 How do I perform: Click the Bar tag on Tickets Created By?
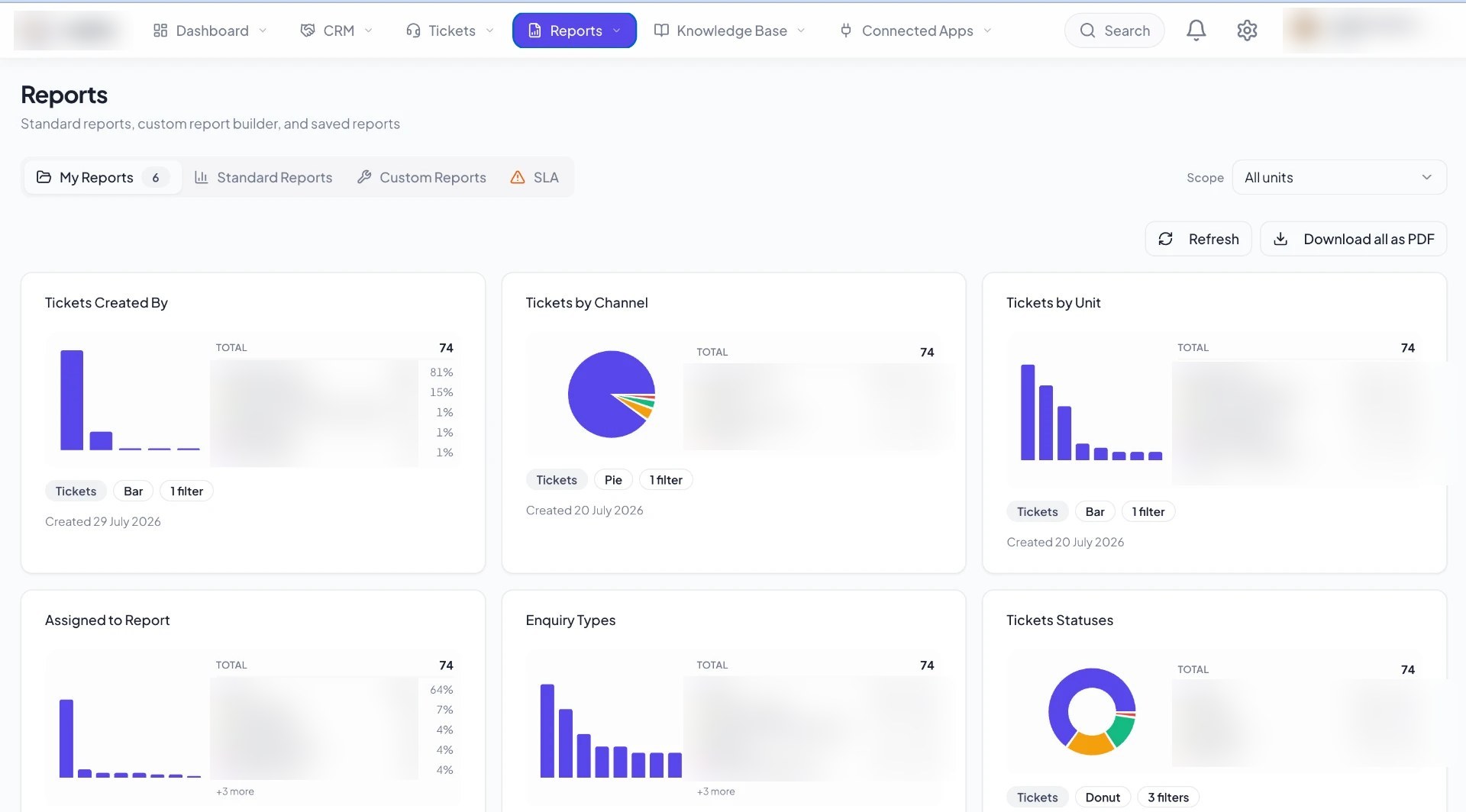tap(133, 491)
